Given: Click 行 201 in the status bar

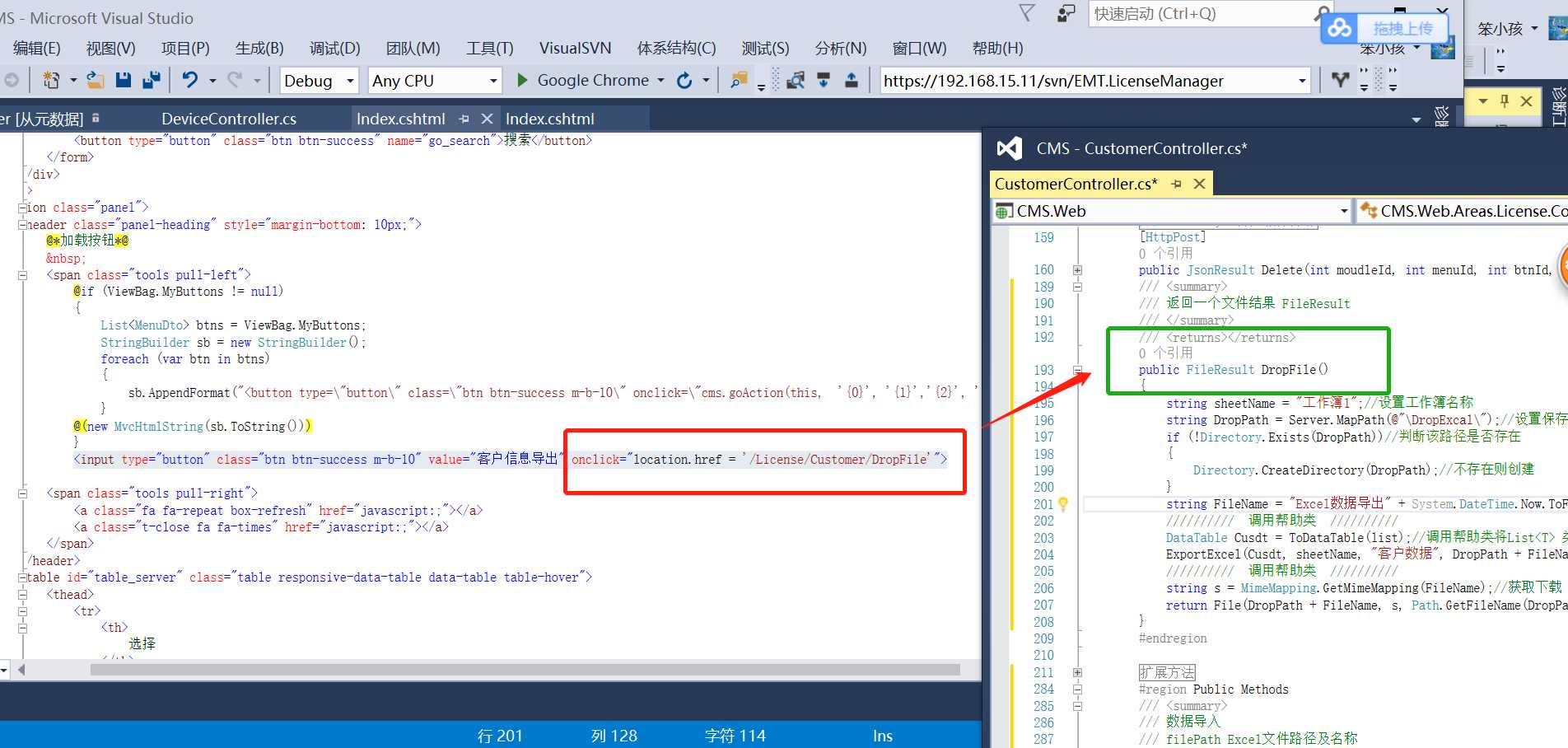Looking at the screenshot, I should coord(500,736).
